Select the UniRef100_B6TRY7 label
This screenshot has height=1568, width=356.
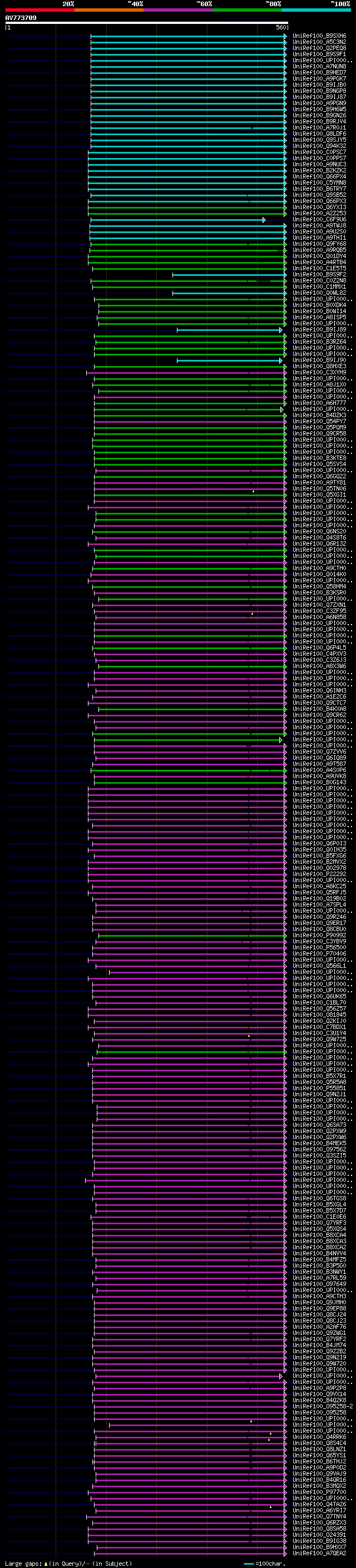(319, 189)
